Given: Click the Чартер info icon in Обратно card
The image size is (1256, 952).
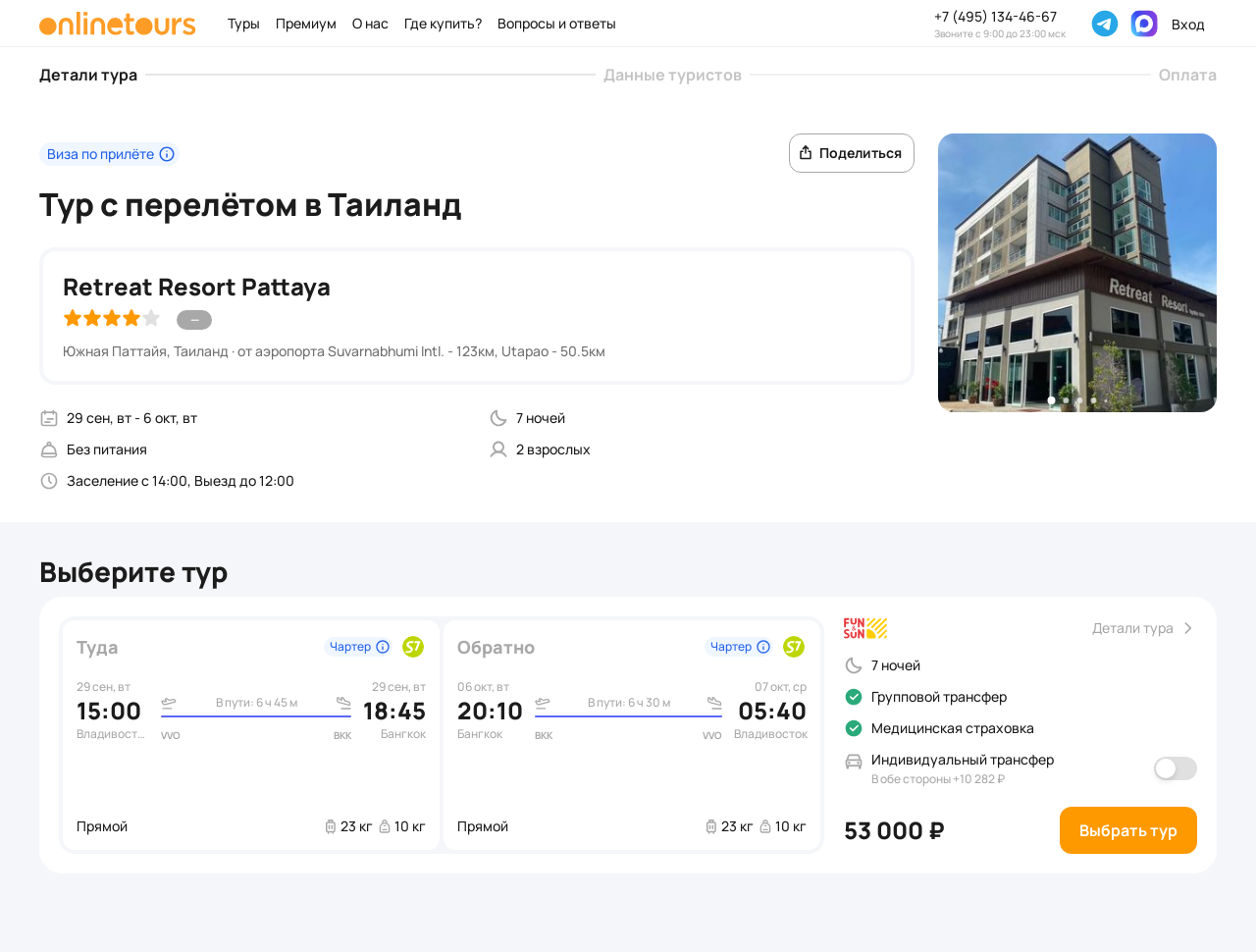Looking at the screenshot, I should pyautogui.click(x=763, y=647).
